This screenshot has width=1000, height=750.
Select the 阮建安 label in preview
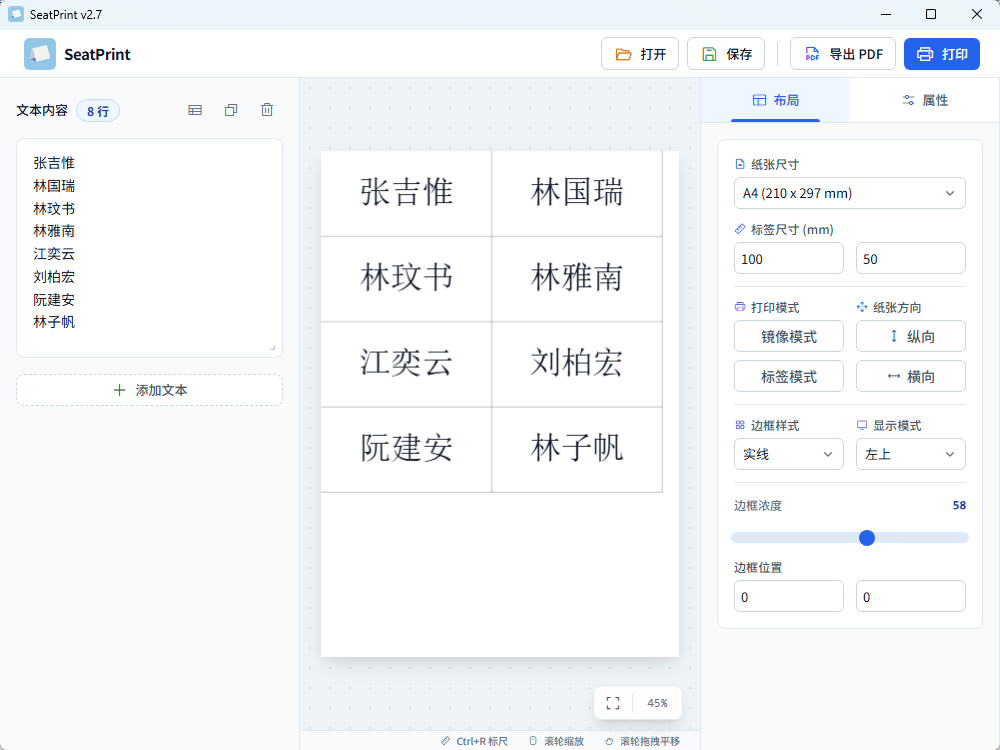point(406,450)
